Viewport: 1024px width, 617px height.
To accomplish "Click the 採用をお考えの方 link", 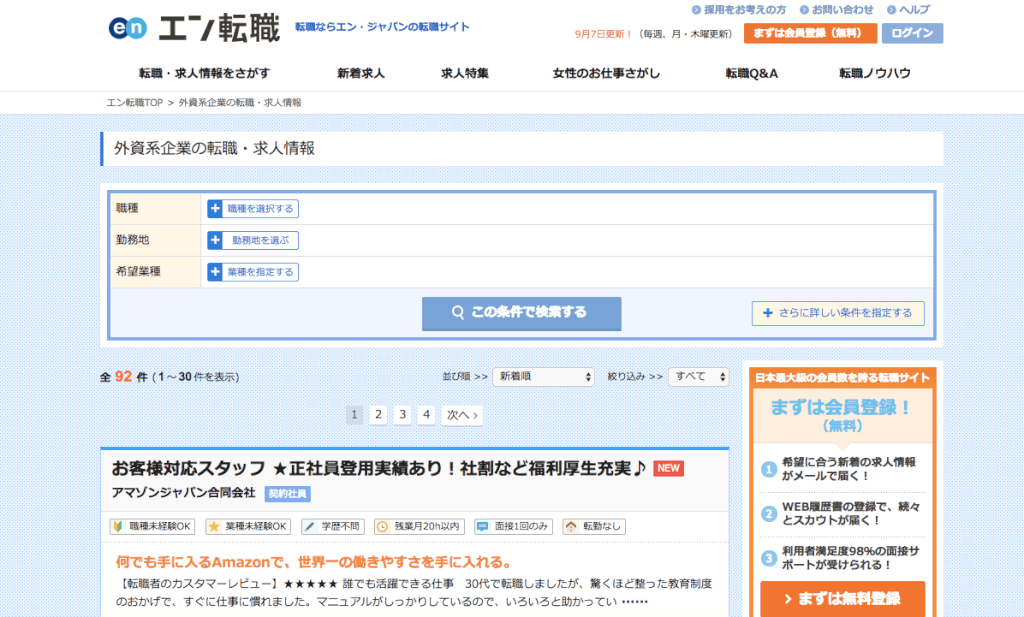I will coord(744,10).
